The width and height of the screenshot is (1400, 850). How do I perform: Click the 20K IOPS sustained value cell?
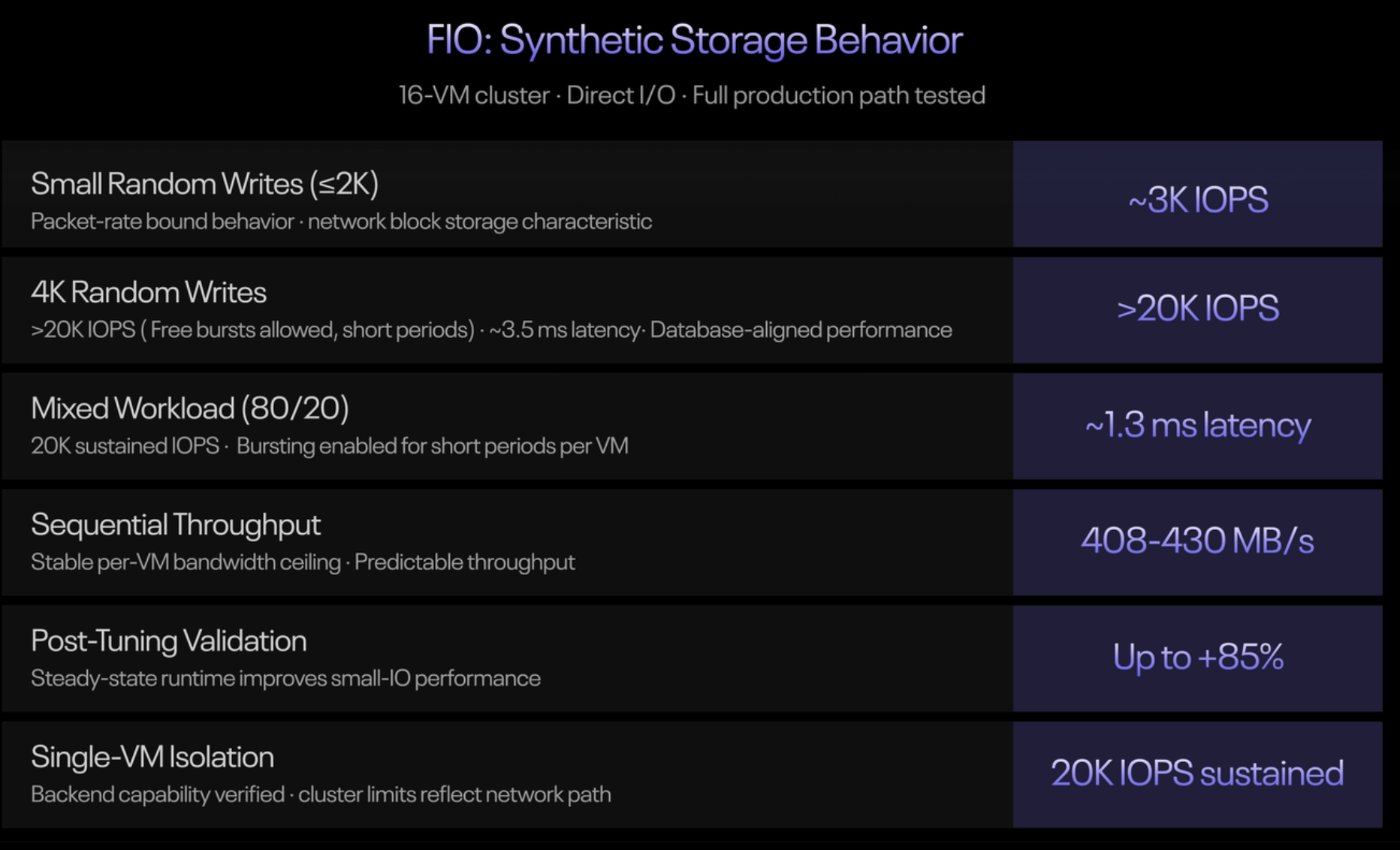pyautogui.click(x=1197, y=773)
